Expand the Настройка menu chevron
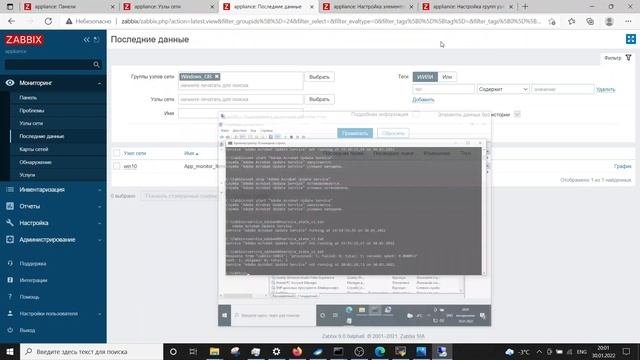The width and height of the screenshot is (640, 360). [x=100, y=223]
